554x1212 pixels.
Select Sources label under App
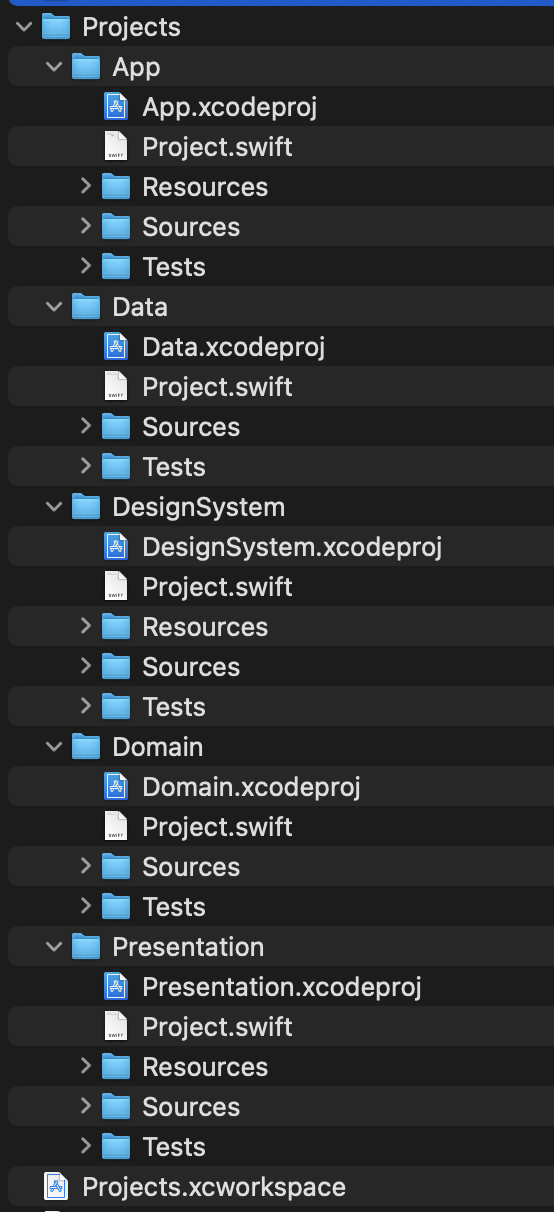[x=191, y=226]
